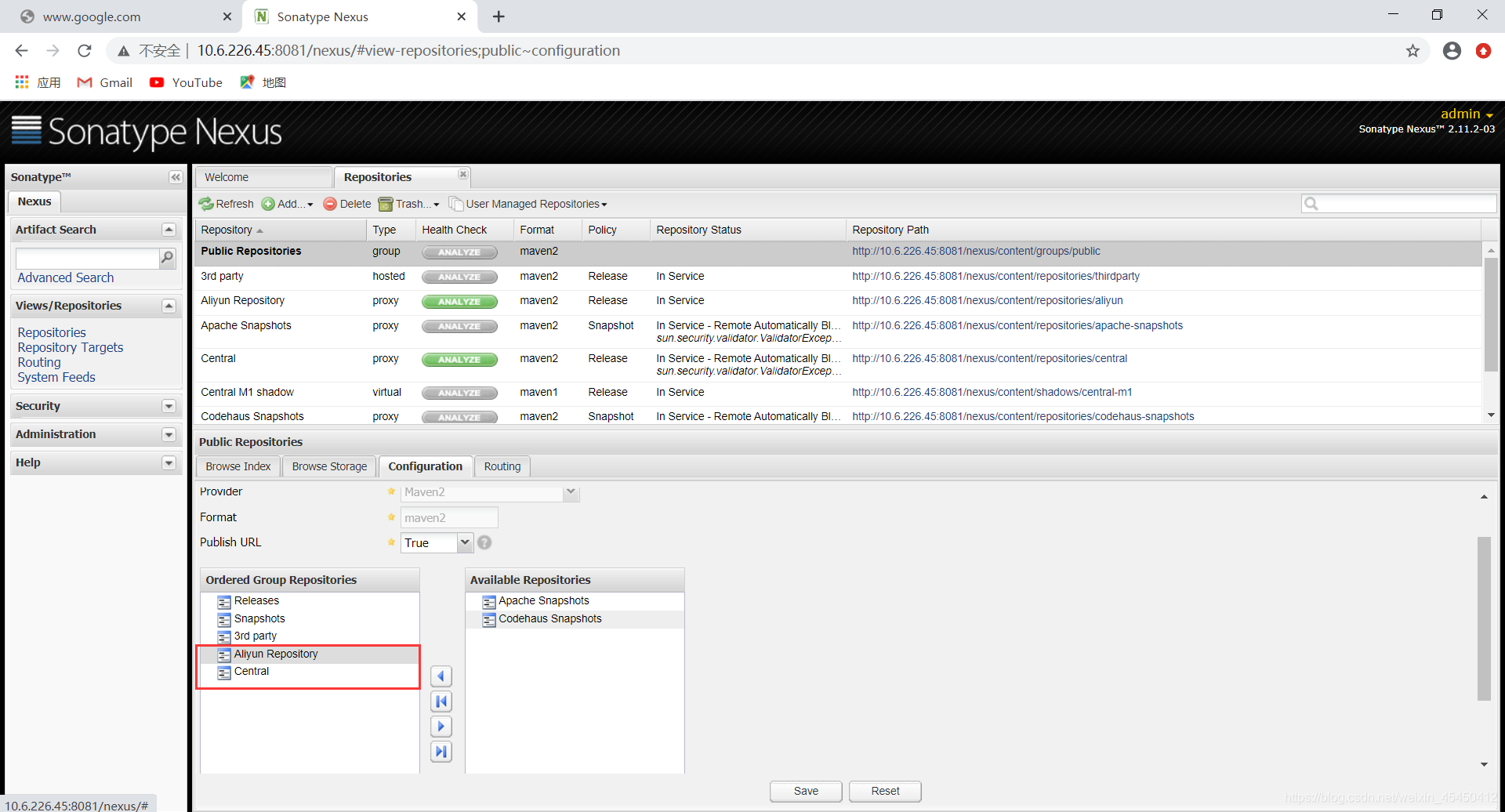Switch to Browse Index tab

pyautogui.click(x=238, y=466)
